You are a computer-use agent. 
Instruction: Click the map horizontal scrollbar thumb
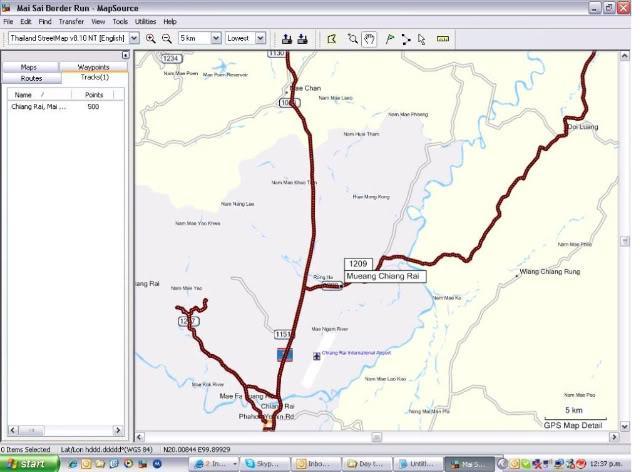[x=376, y=437]
